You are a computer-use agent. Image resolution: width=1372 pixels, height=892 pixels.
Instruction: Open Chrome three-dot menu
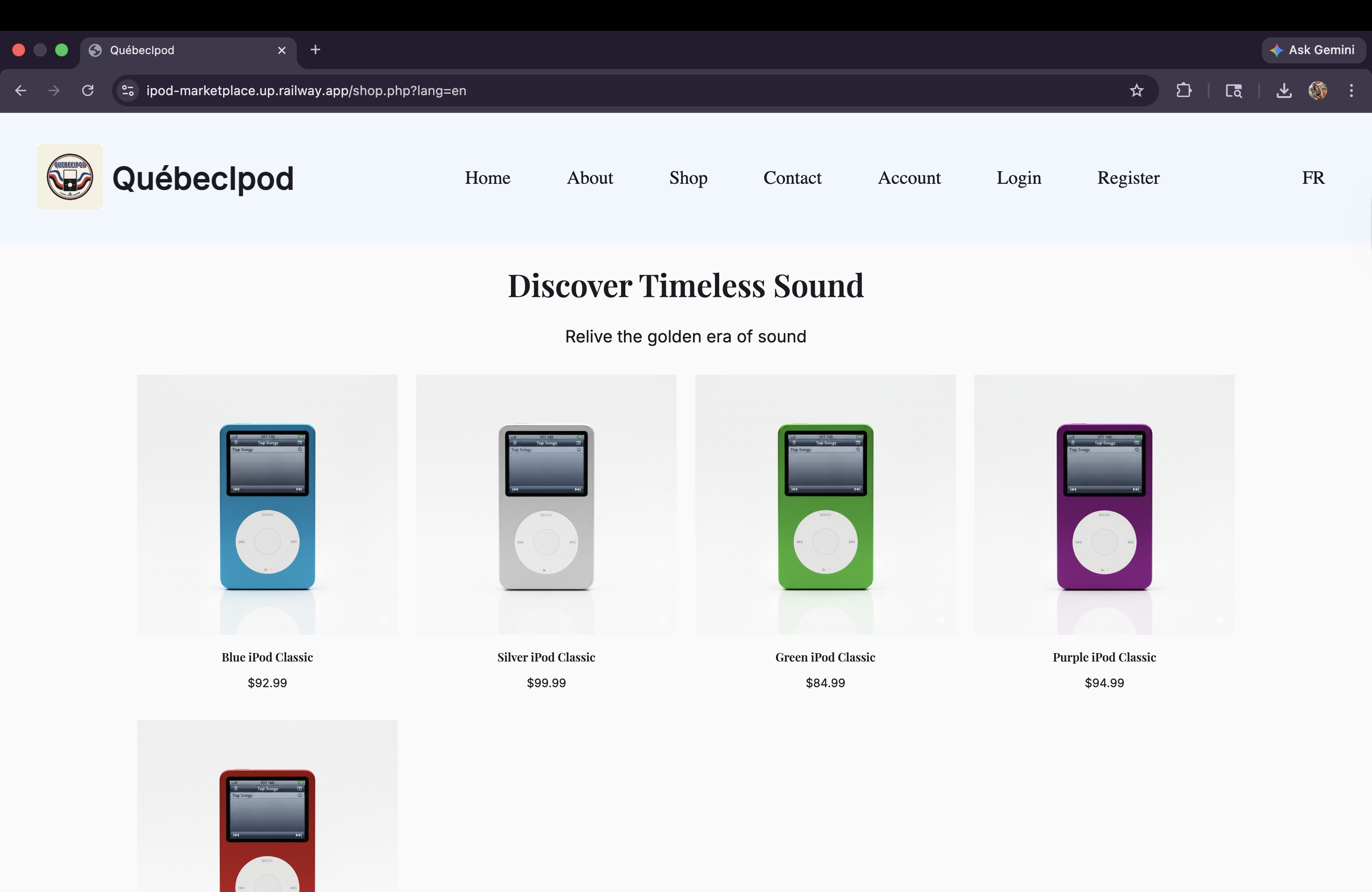click(x=1351, y=91)
